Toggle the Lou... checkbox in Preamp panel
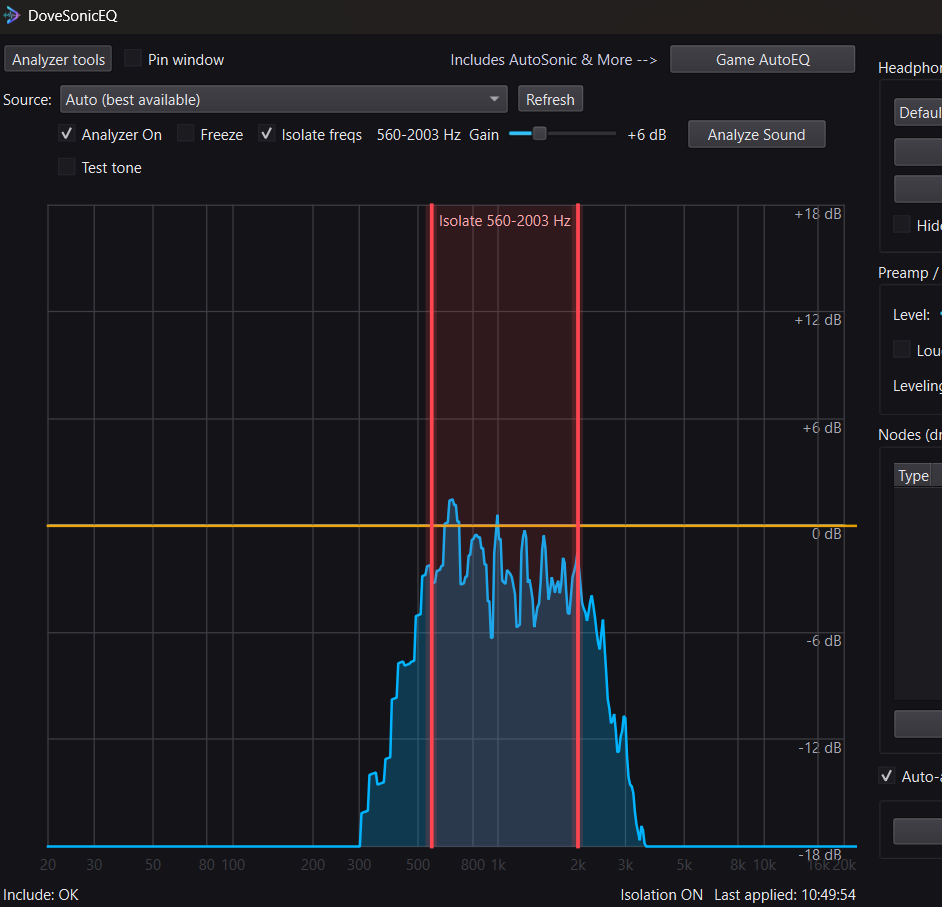Screen dimensions: 942x907 [x=902, y=349]
